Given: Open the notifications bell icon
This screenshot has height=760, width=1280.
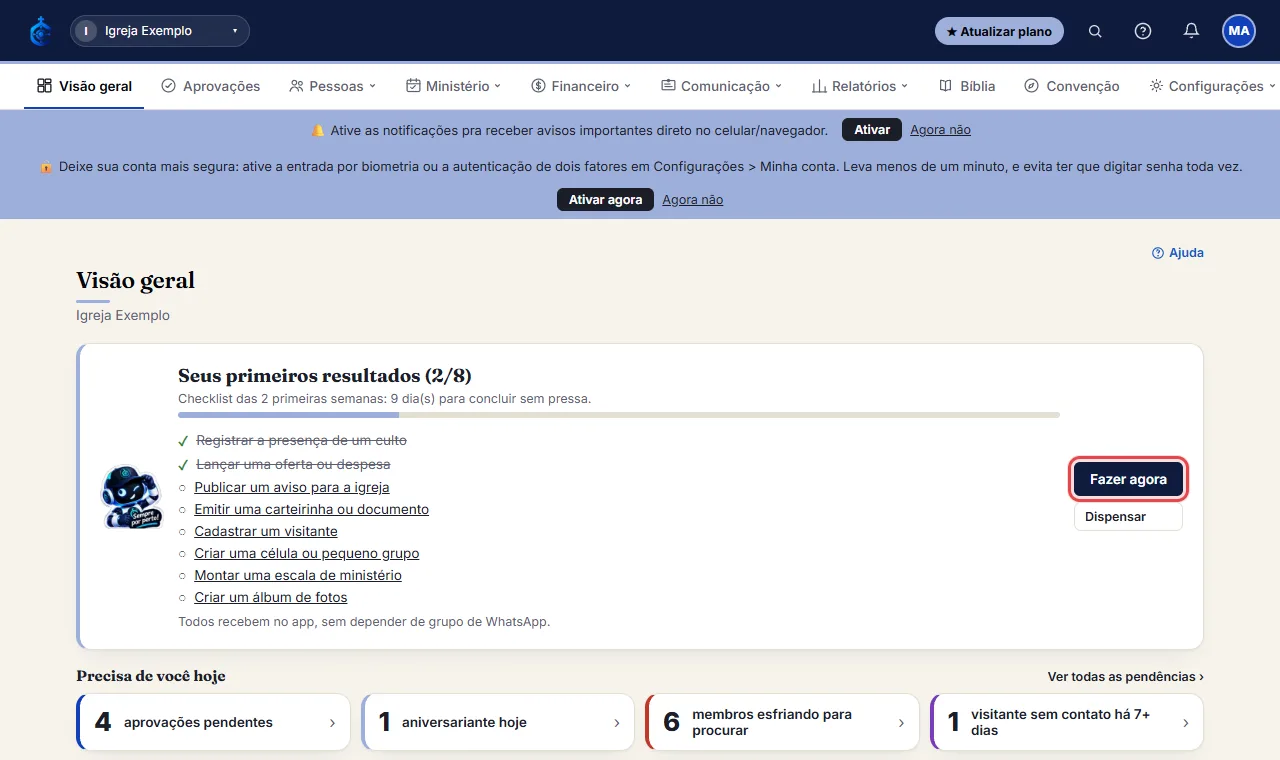Looking at the screenshot, I should [1191, 31].
